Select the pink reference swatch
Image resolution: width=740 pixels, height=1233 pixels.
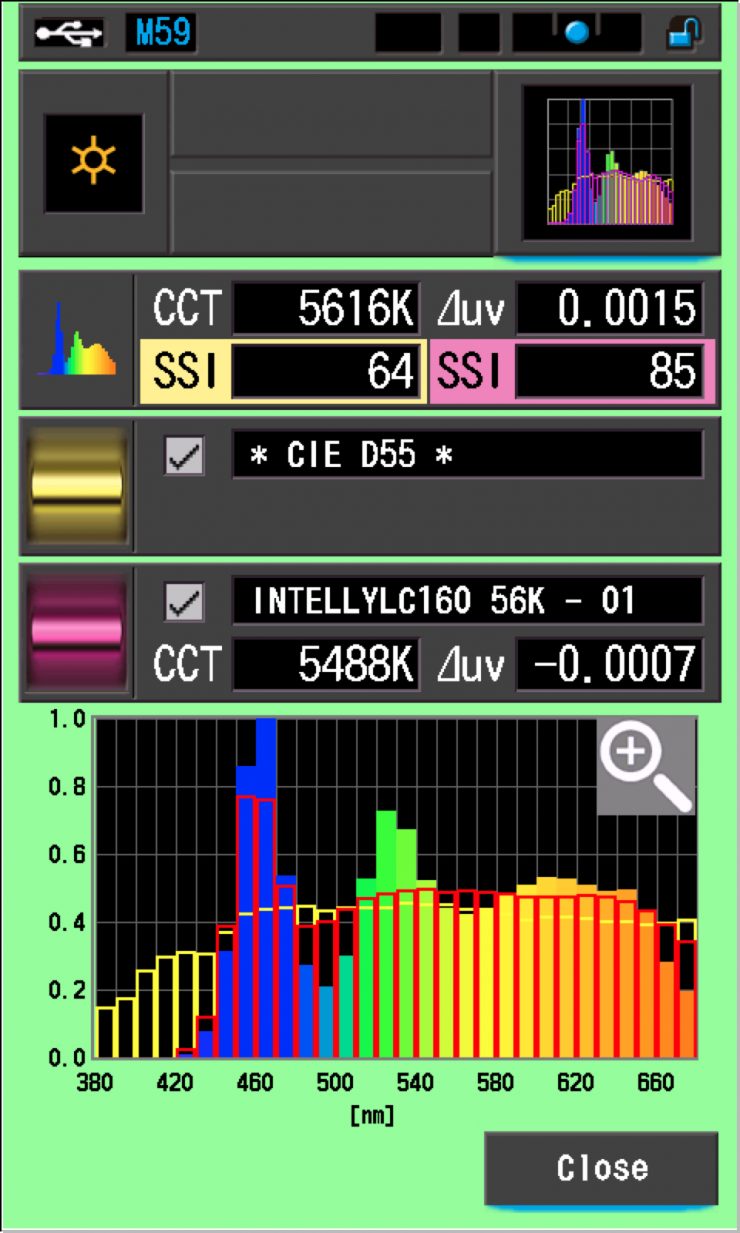tap(77, 632)
